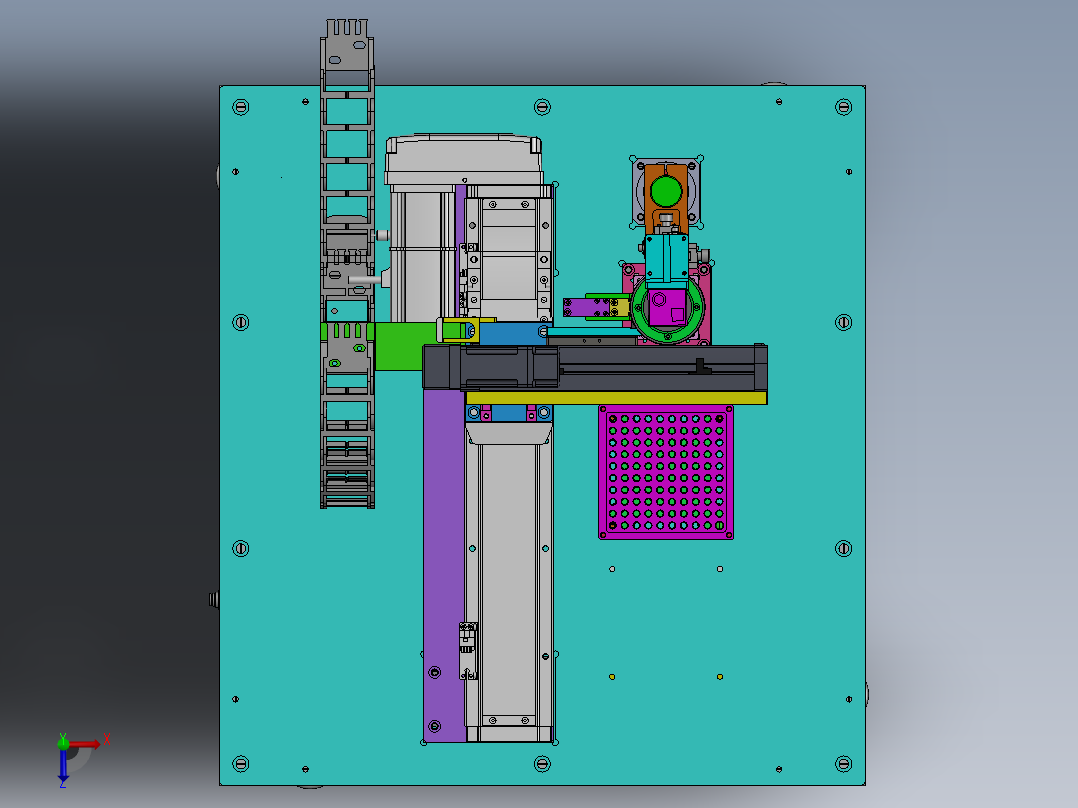The height and width of the screenshot is (808, 1078).
Task: Select the dark gray horizontal linear actuator
Action: pyautogui.click(x=595, y=367)
